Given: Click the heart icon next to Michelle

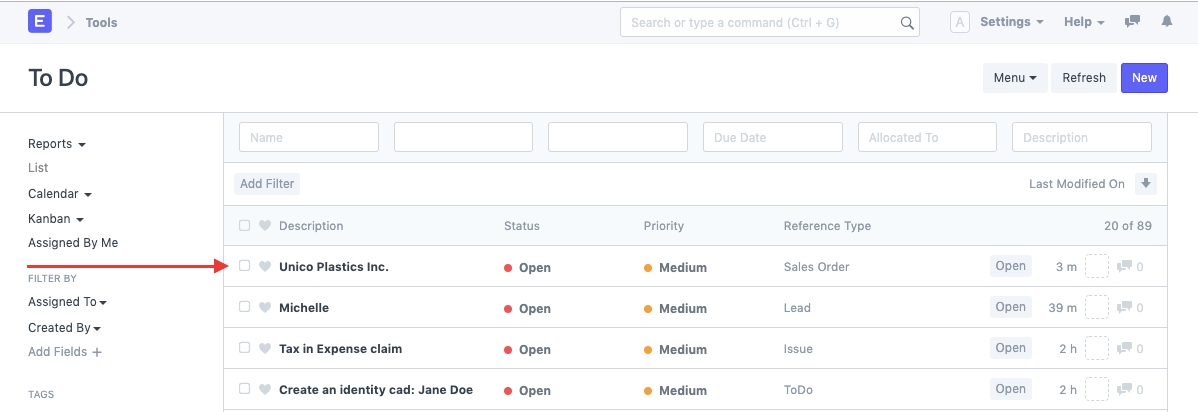Looking at the screenshot, I should (265, 308).
